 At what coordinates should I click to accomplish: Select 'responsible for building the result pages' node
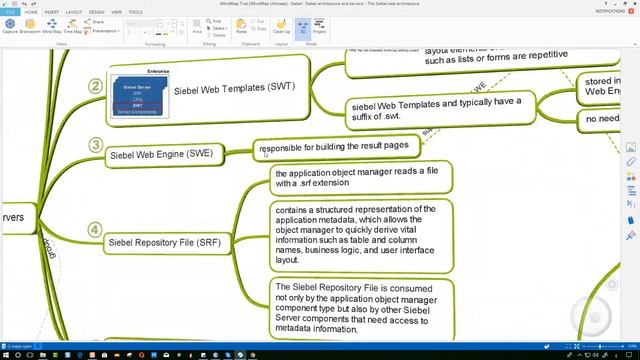[336, 147]
